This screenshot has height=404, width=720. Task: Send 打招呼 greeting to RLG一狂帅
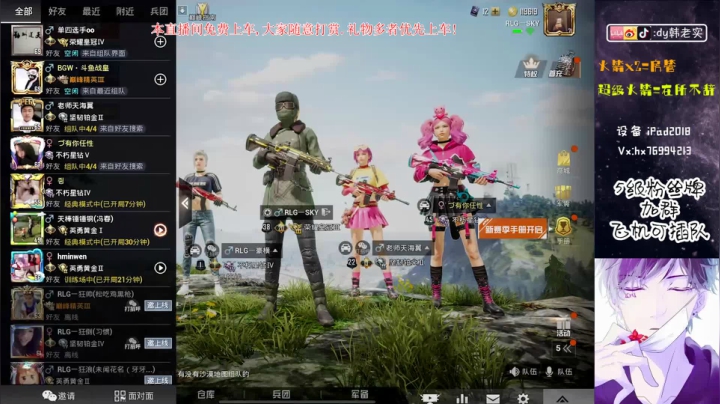tap(132, 306)
